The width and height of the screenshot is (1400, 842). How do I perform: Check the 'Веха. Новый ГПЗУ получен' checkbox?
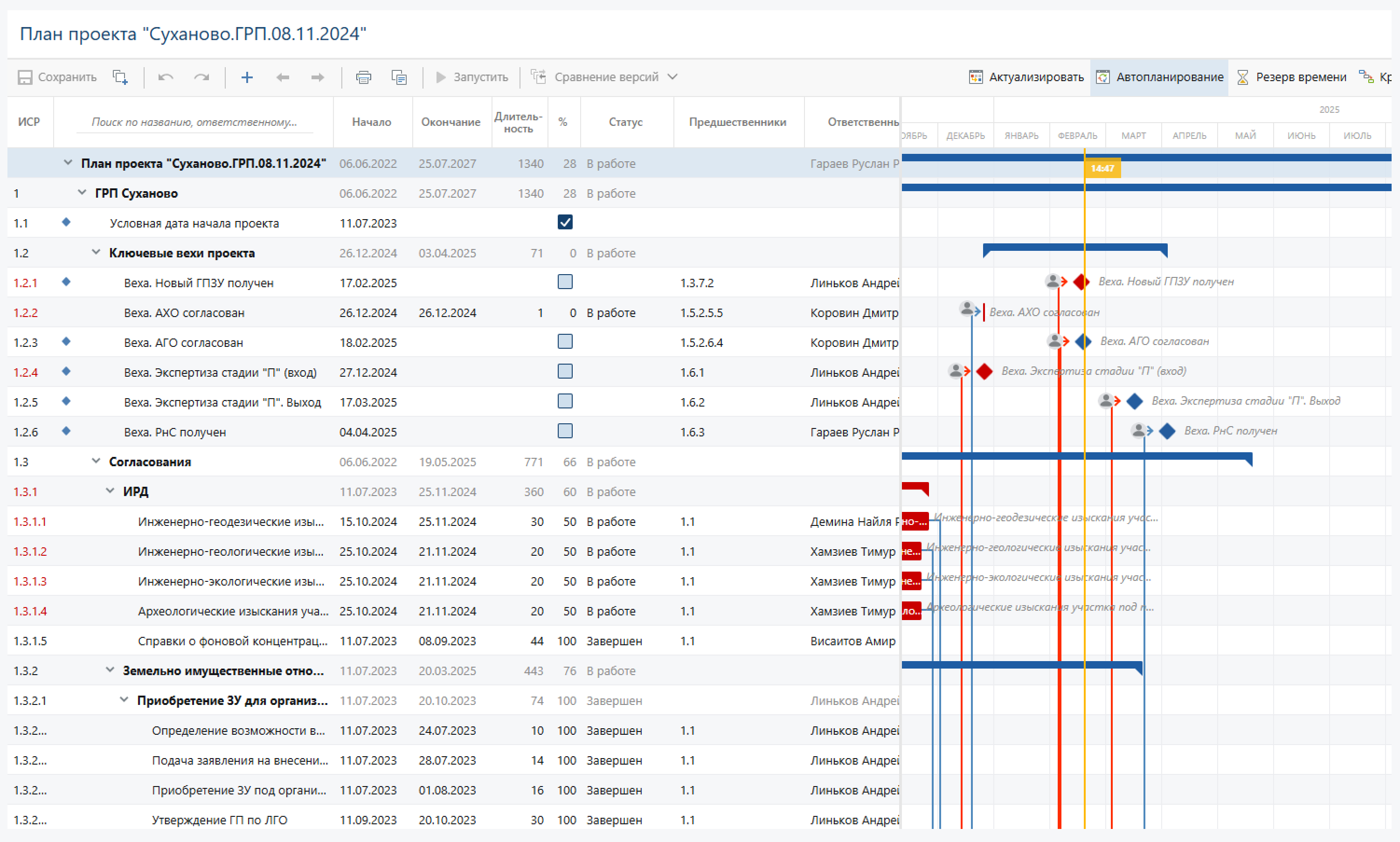point(565,282)
